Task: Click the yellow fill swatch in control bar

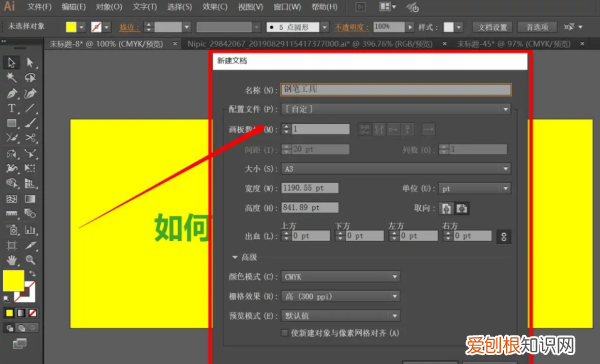Action: [71, 27]
